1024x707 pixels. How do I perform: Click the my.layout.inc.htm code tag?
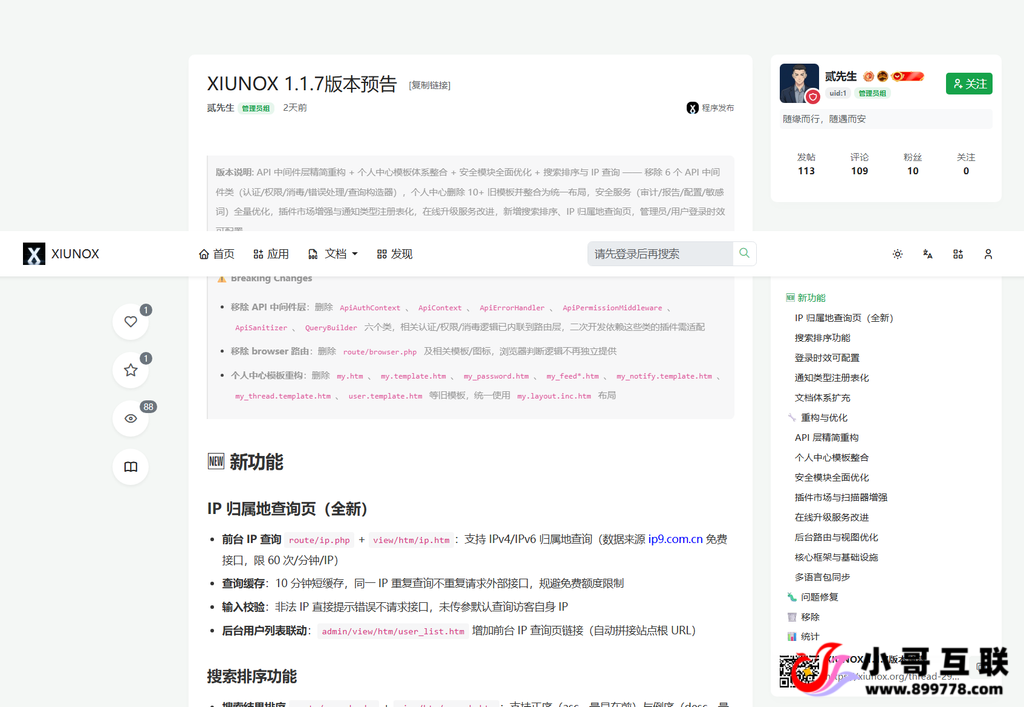pyautogui.click(x=554, y=396)
